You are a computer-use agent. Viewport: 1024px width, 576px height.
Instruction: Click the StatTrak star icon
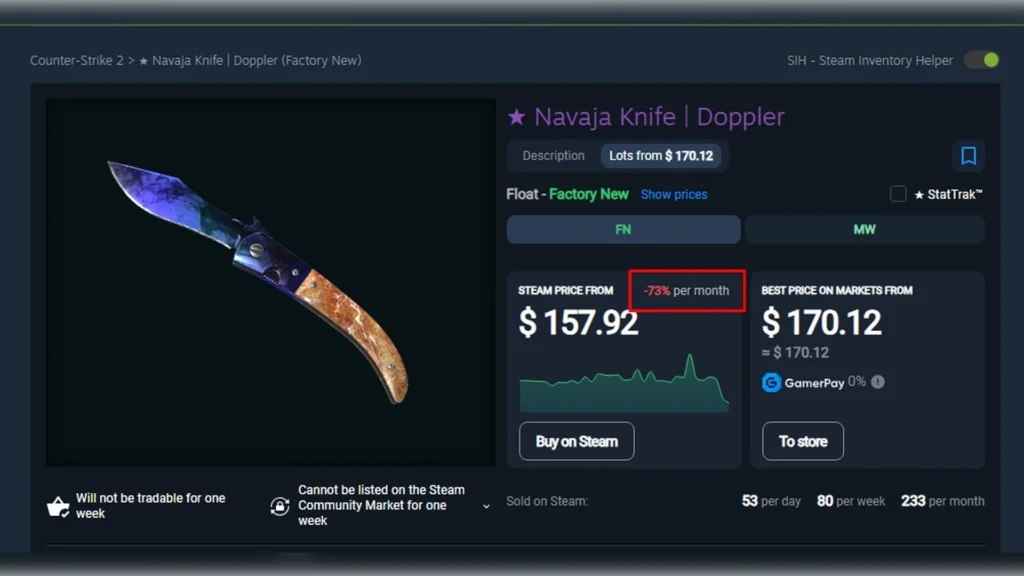[919, 195]
